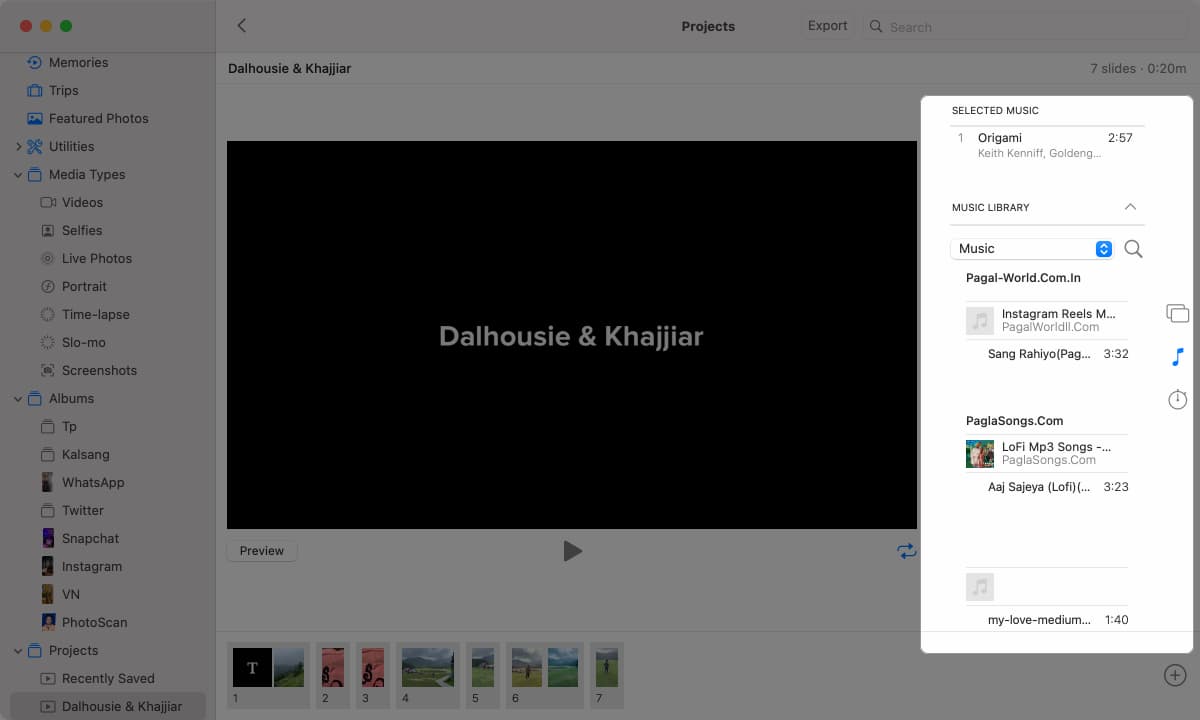Click the back chevron in toolbar

[x=241, y=26]
